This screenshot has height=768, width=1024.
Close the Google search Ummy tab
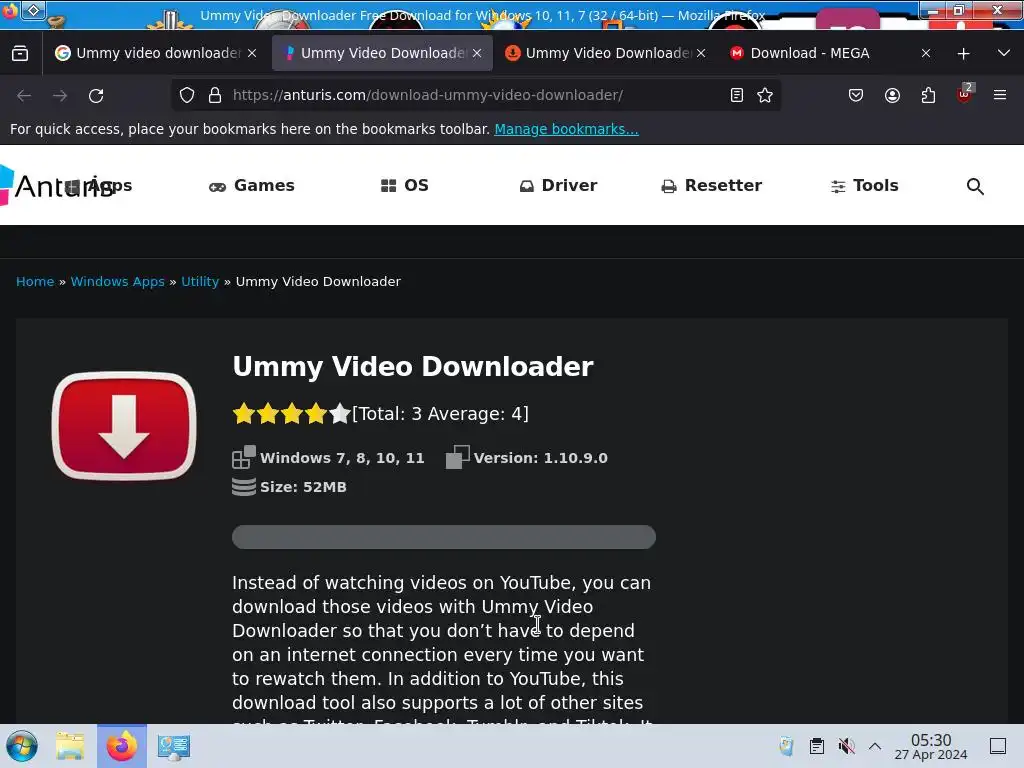[x=252, y=54]
